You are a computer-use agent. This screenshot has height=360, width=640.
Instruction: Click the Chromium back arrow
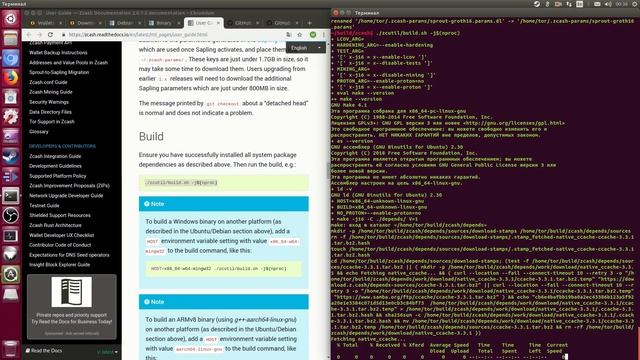tap(29, 35)
